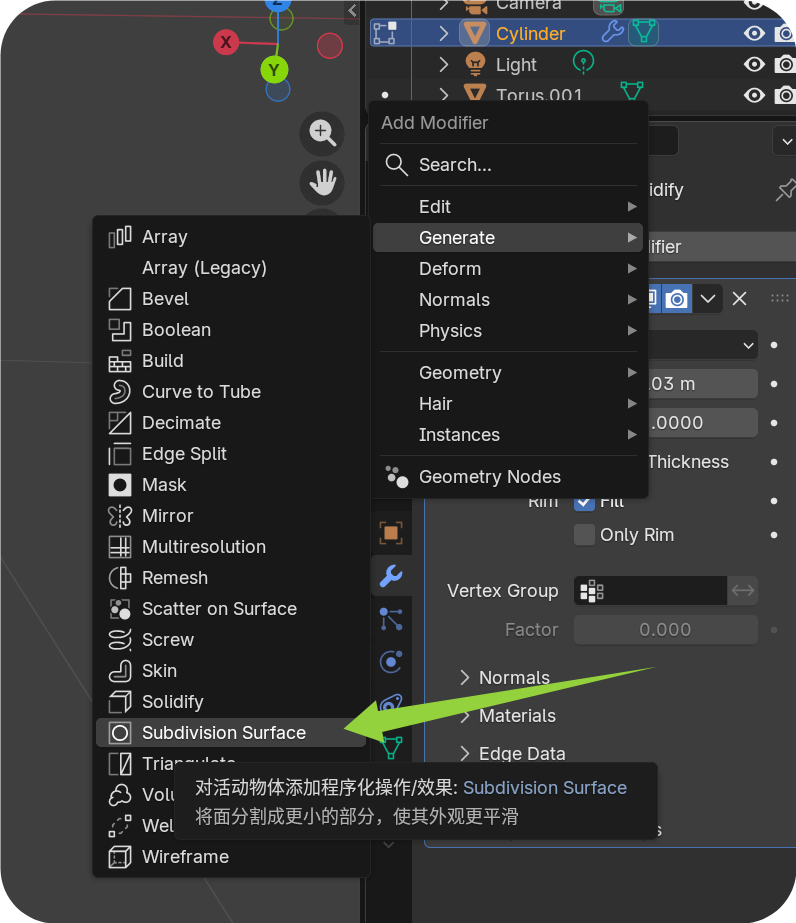Screen dimensions: 796x923
Task: Open the Normals submenu in Add Modifier
Action: coord(508,300)
